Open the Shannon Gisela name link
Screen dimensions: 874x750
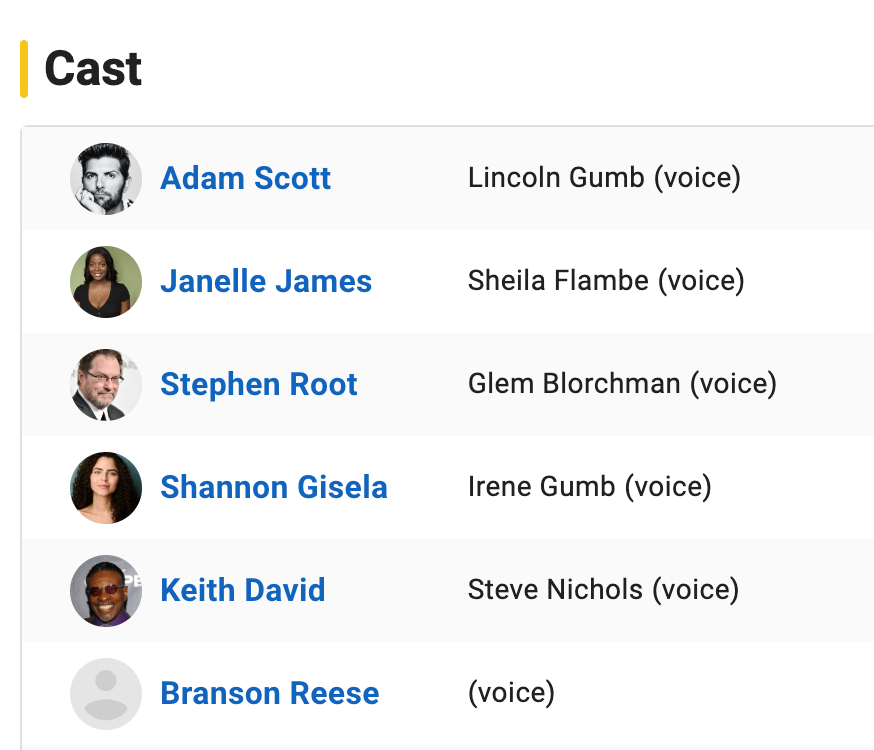click(x=274, y=487)
